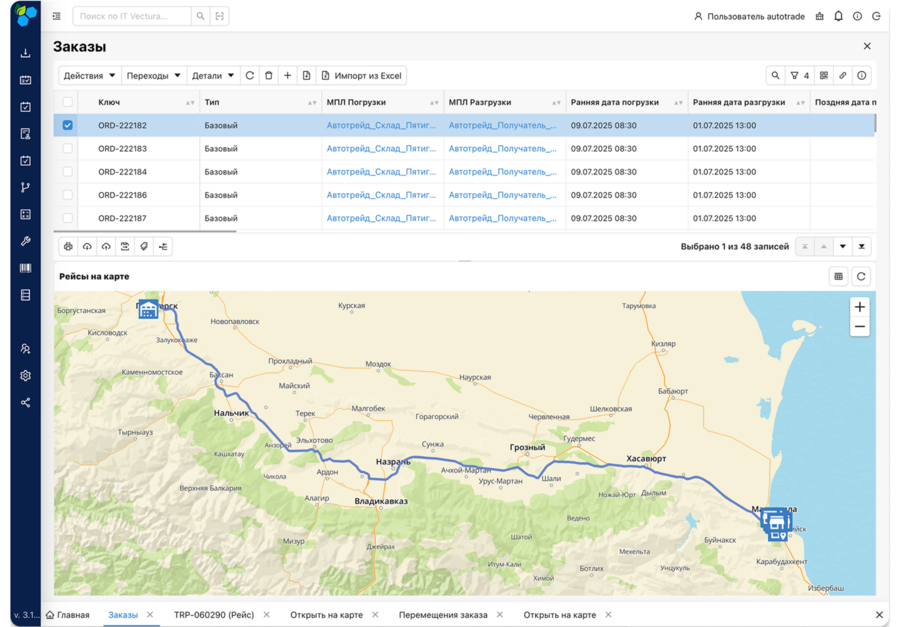
Task: Zoom in on the map
Action: [859, 307]
